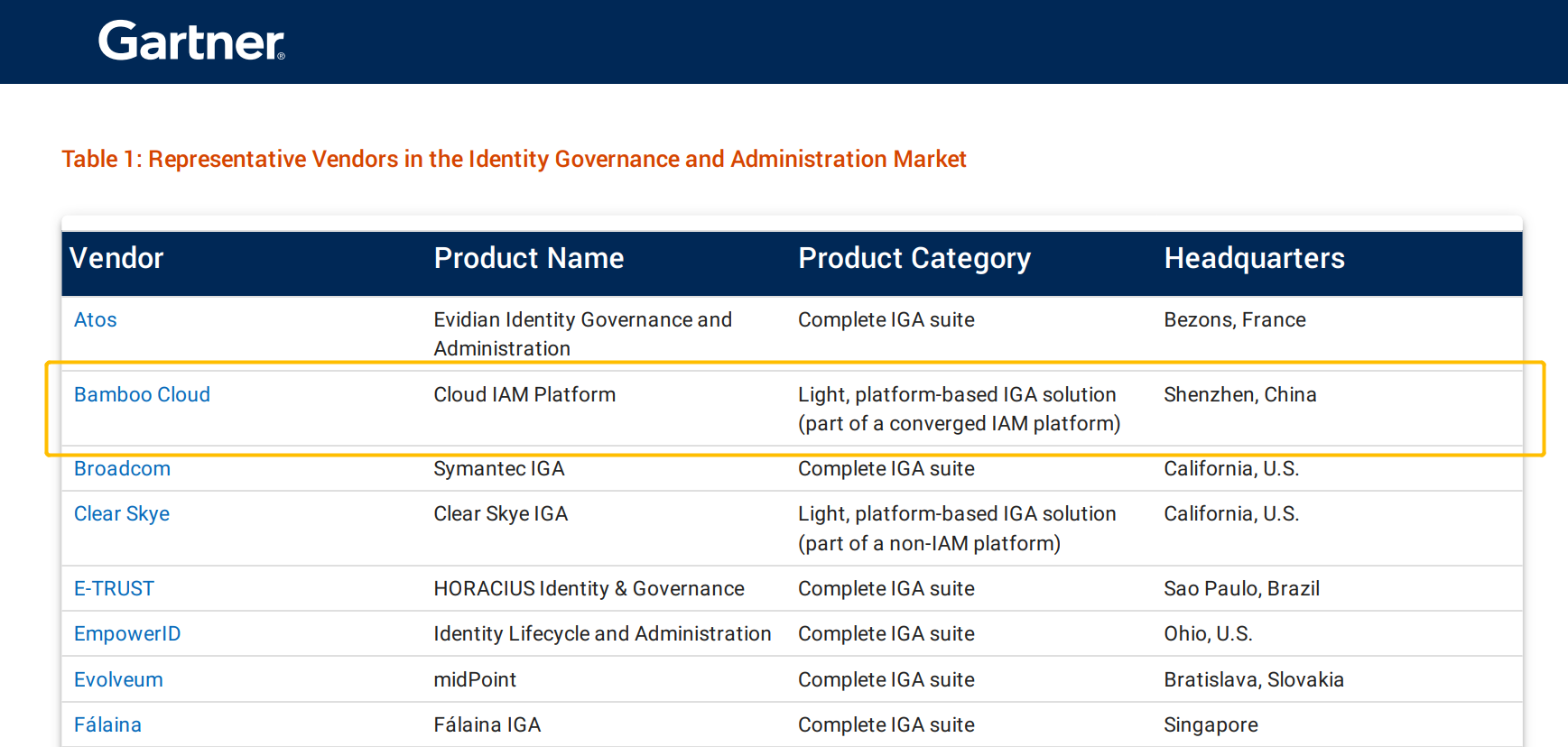Image resolution: width=1568 pixels, height=747 pixels.
Task: Select the Table 1 title text
Action: (x=514, y=160)
